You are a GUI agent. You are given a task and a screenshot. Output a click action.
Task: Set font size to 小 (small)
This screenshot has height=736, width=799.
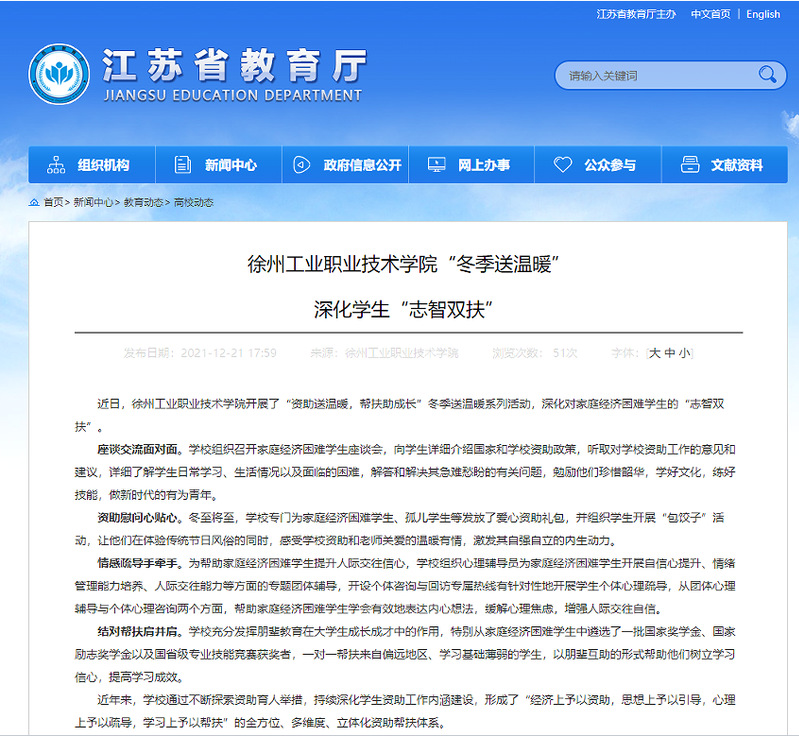684,353
